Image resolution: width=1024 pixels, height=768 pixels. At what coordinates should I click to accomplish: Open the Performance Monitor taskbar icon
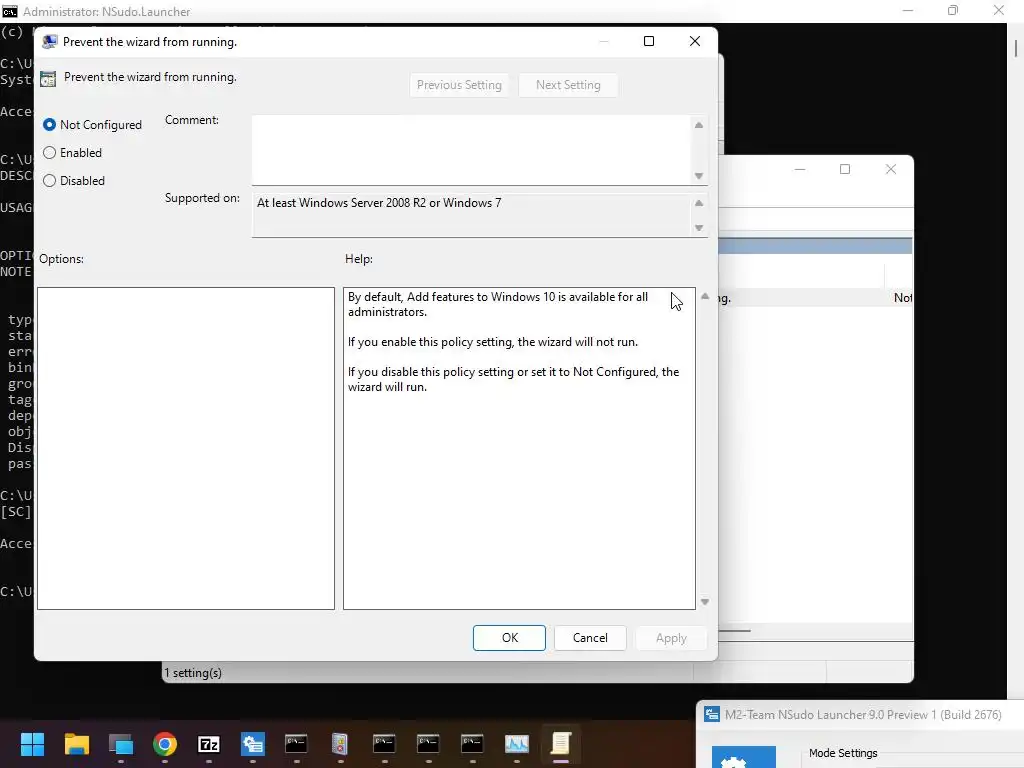[517, 744]
